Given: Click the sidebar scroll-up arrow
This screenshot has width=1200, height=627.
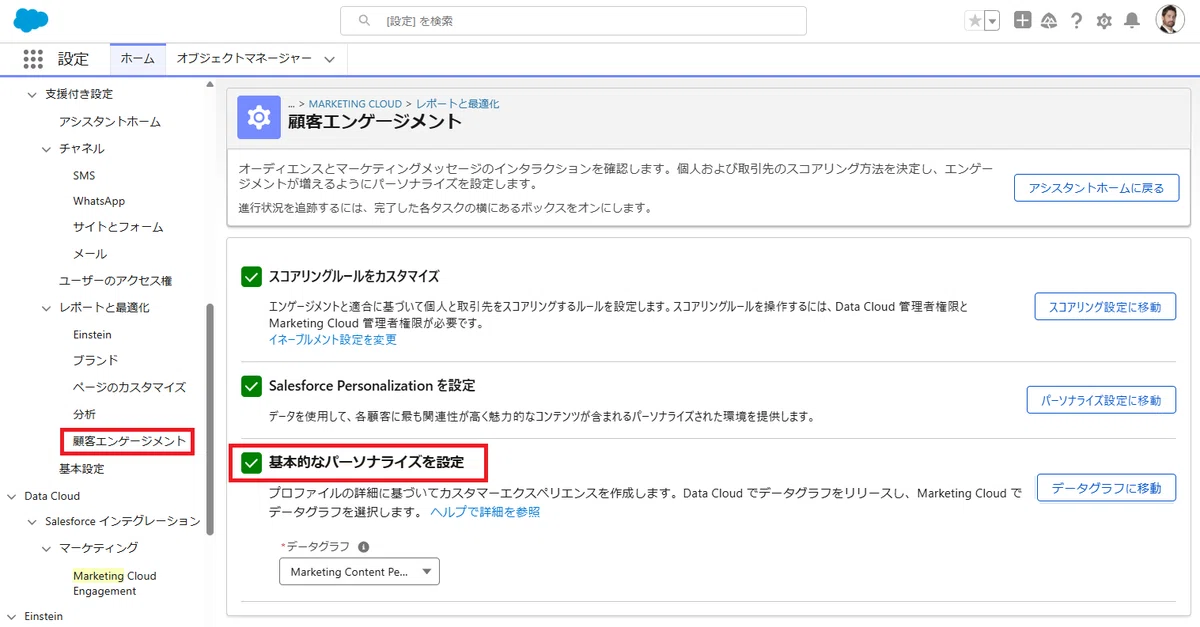Looking at the screenshot, I should [210, 85].
